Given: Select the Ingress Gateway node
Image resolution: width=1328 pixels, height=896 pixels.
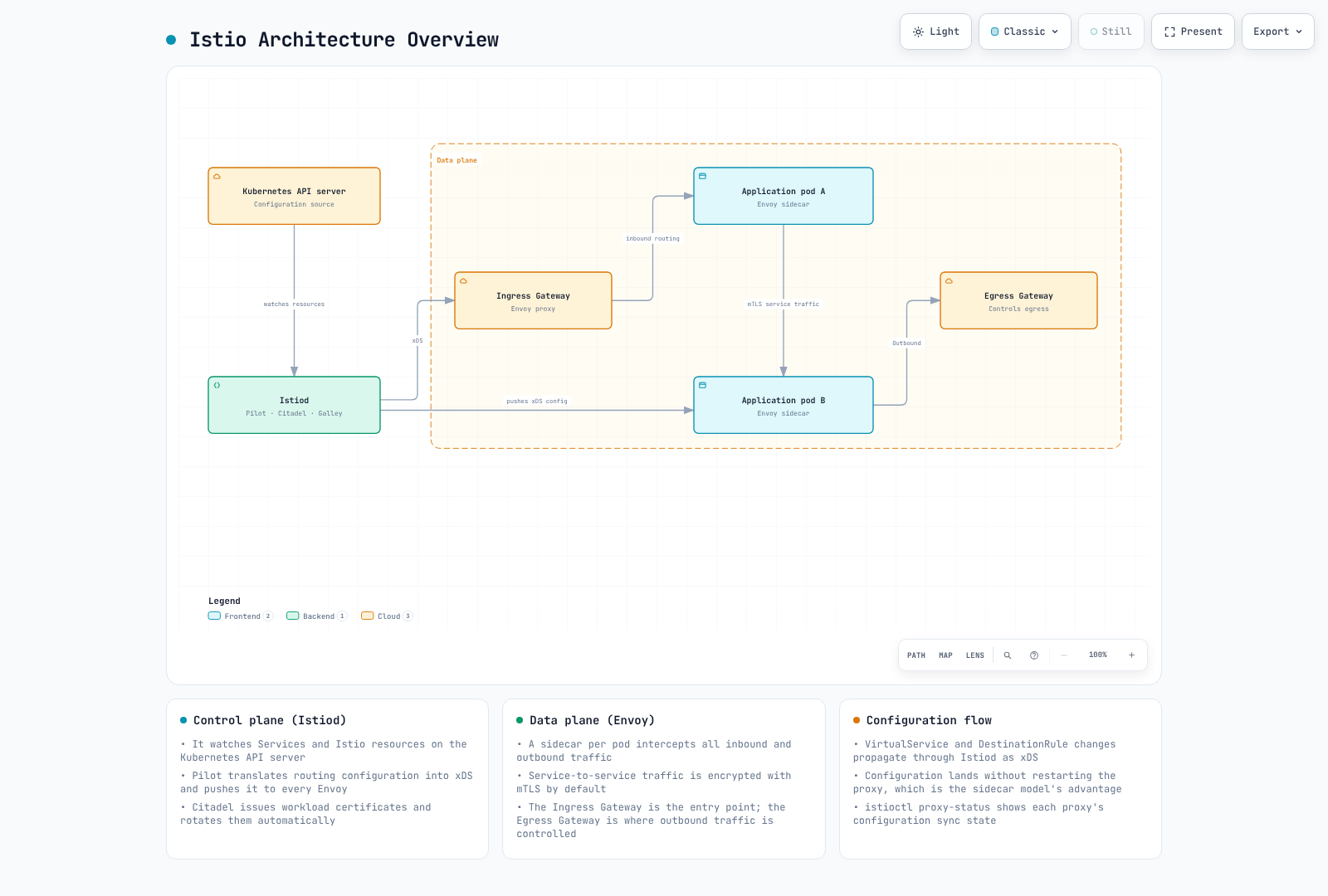Looking at the screenshot, I should tap(533, 300).
